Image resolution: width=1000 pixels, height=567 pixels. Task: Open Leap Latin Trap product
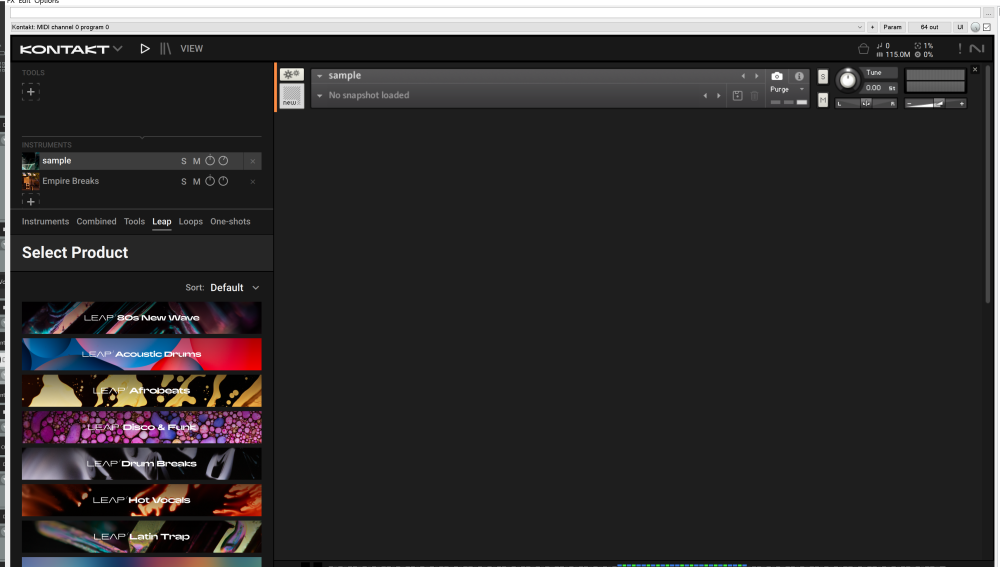pyautogui.click(x=142, y=536)
